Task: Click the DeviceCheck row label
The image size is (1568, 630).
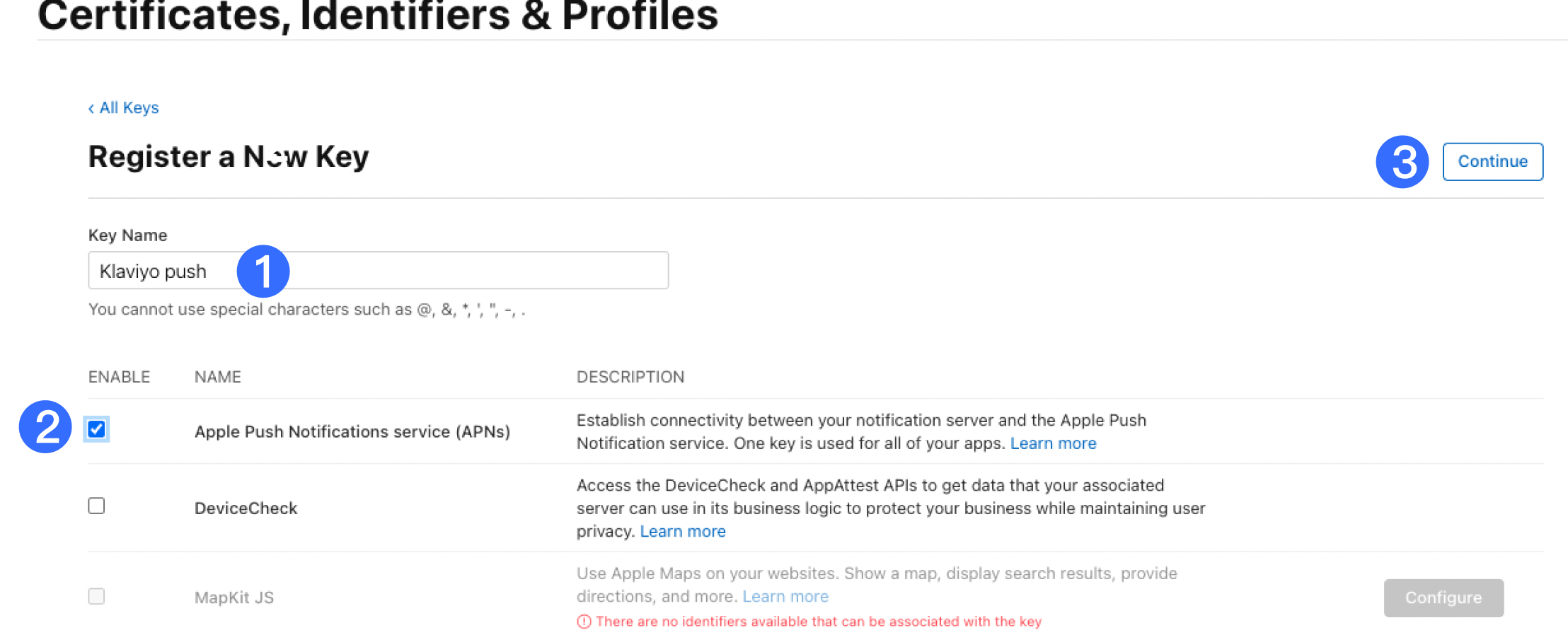Action: (246, 508)
